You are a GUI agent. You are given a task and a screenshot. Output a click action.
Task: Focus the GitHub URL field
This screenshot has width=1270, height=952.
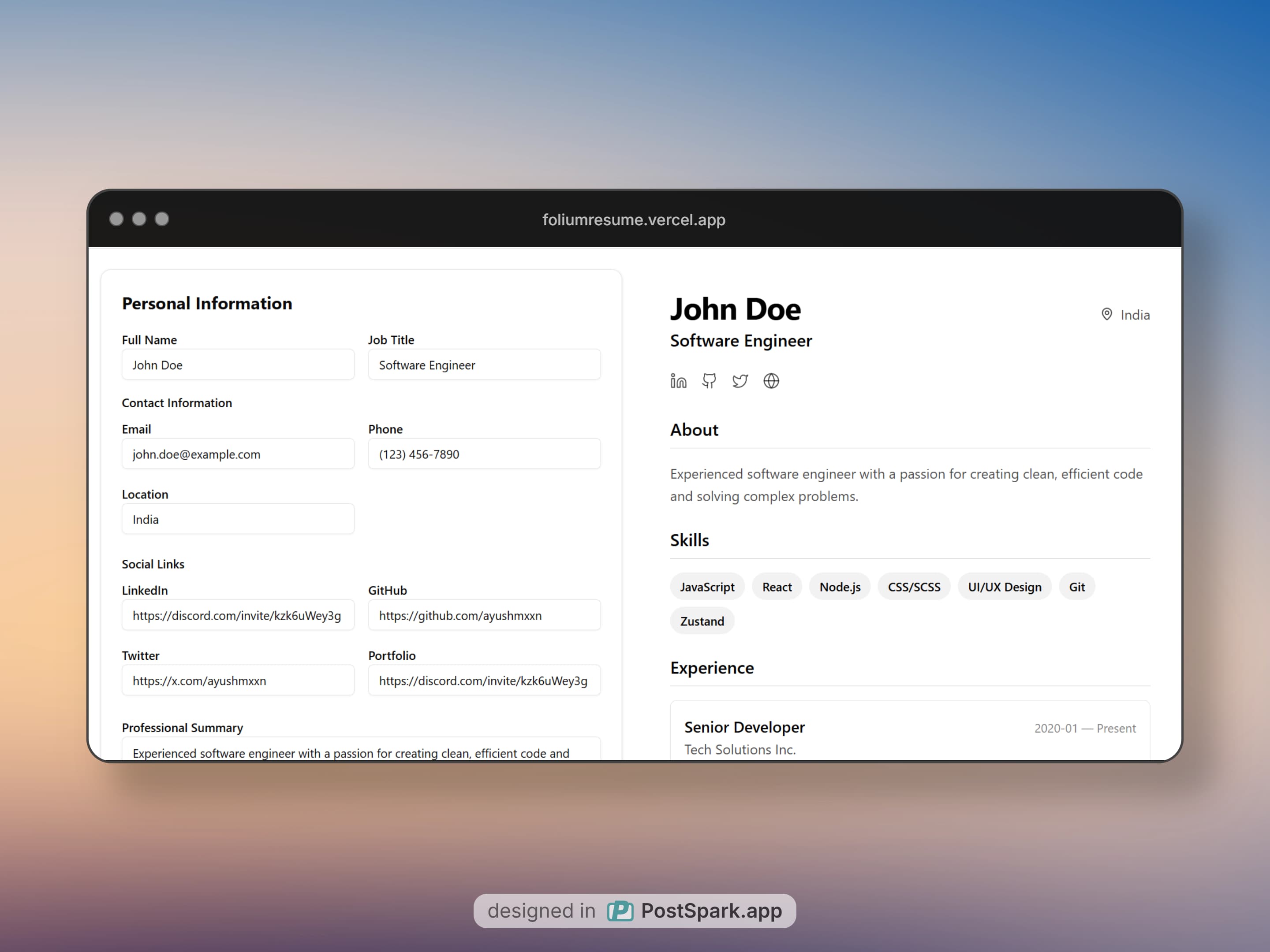coord(484,615)
